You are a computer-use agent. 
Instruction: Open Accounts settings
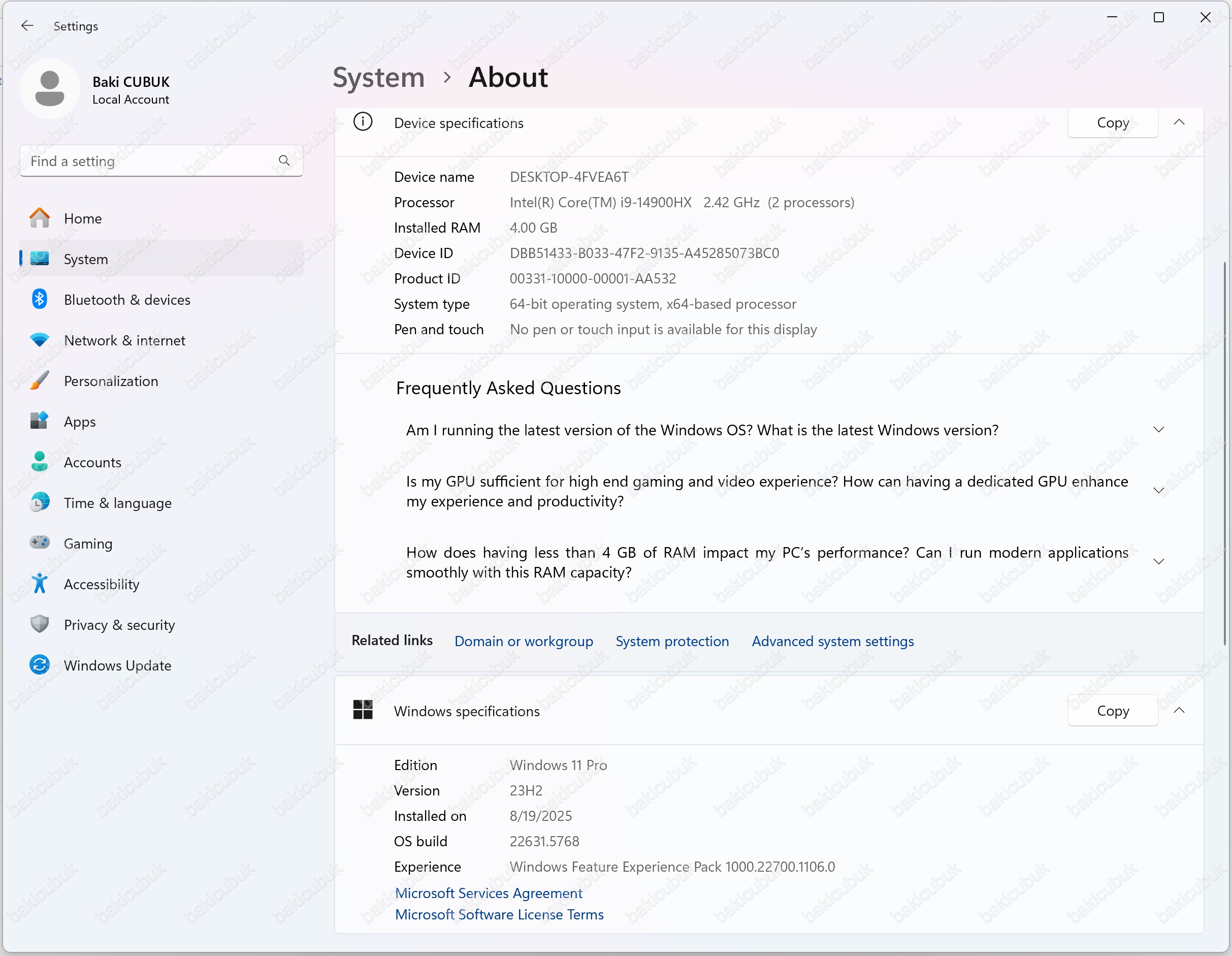(161, 462)
